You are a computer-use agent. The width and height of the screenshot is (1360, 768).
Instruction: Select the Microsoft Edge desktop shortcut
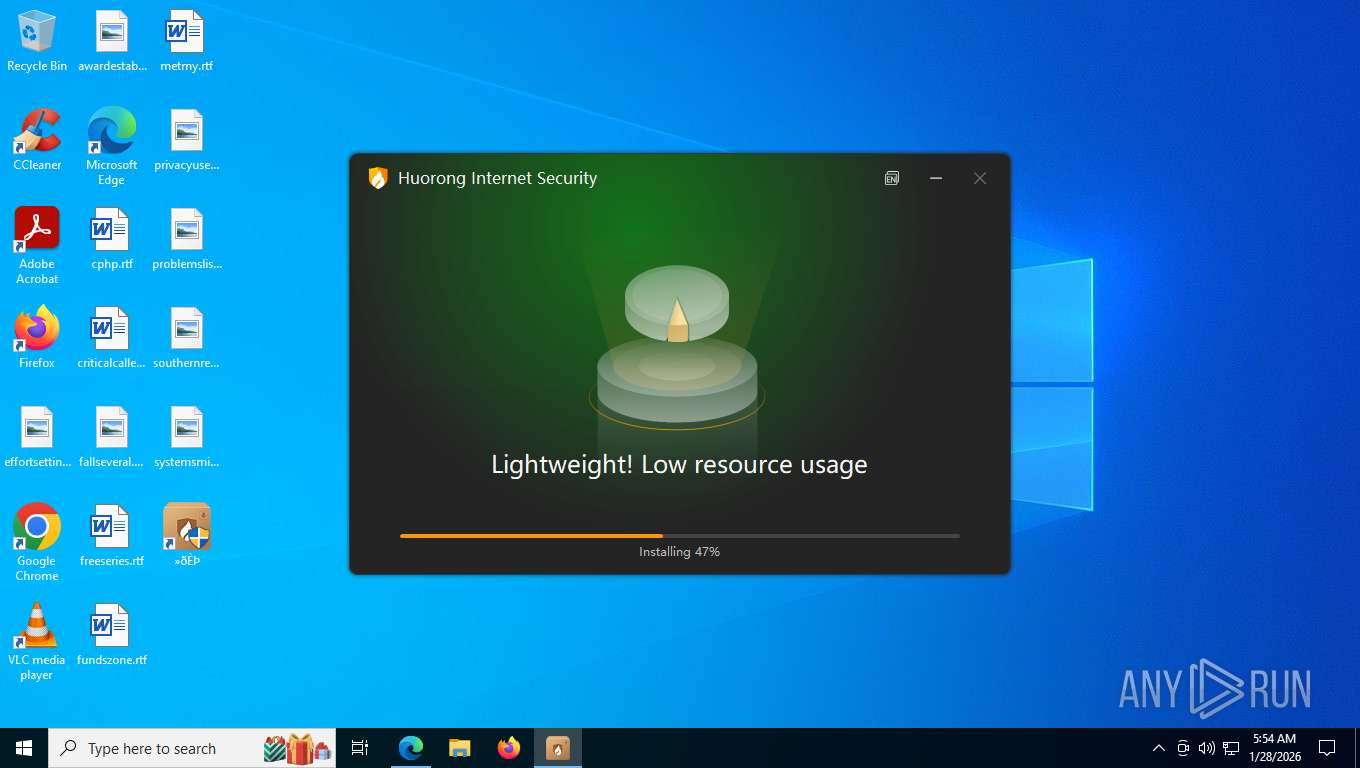[112, 147]
